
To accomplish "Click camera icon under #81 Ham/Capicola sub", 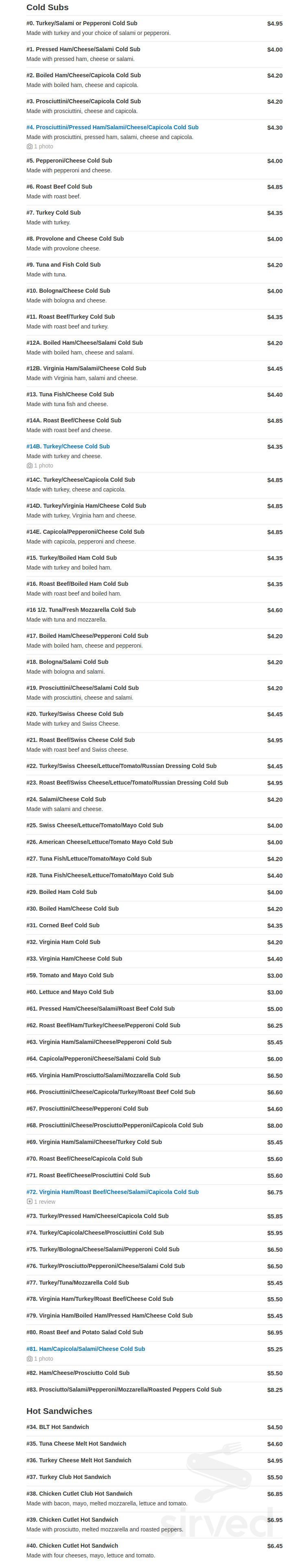I will tap(29, 1359).
